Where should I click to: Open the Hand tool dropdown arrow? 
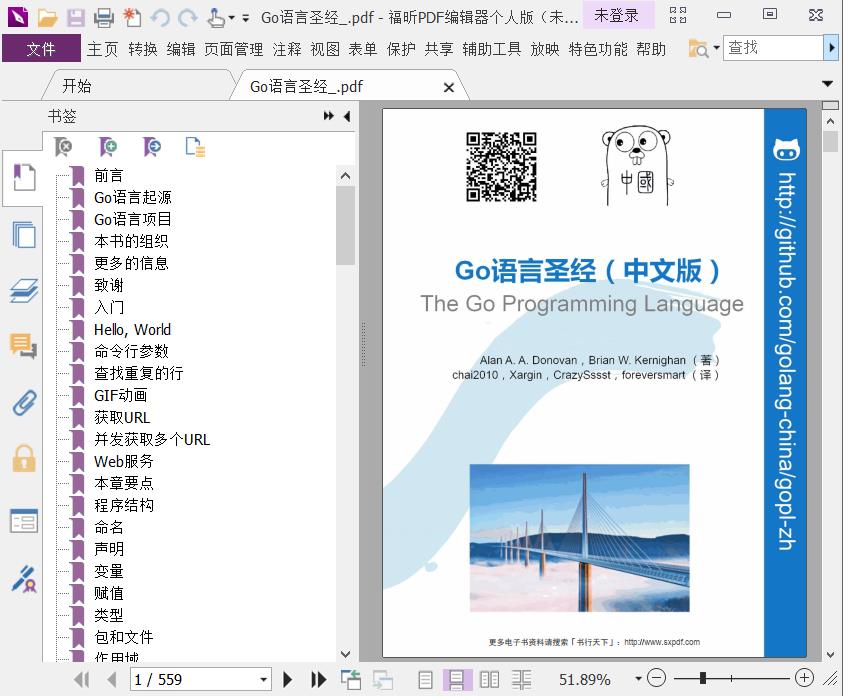231,18
